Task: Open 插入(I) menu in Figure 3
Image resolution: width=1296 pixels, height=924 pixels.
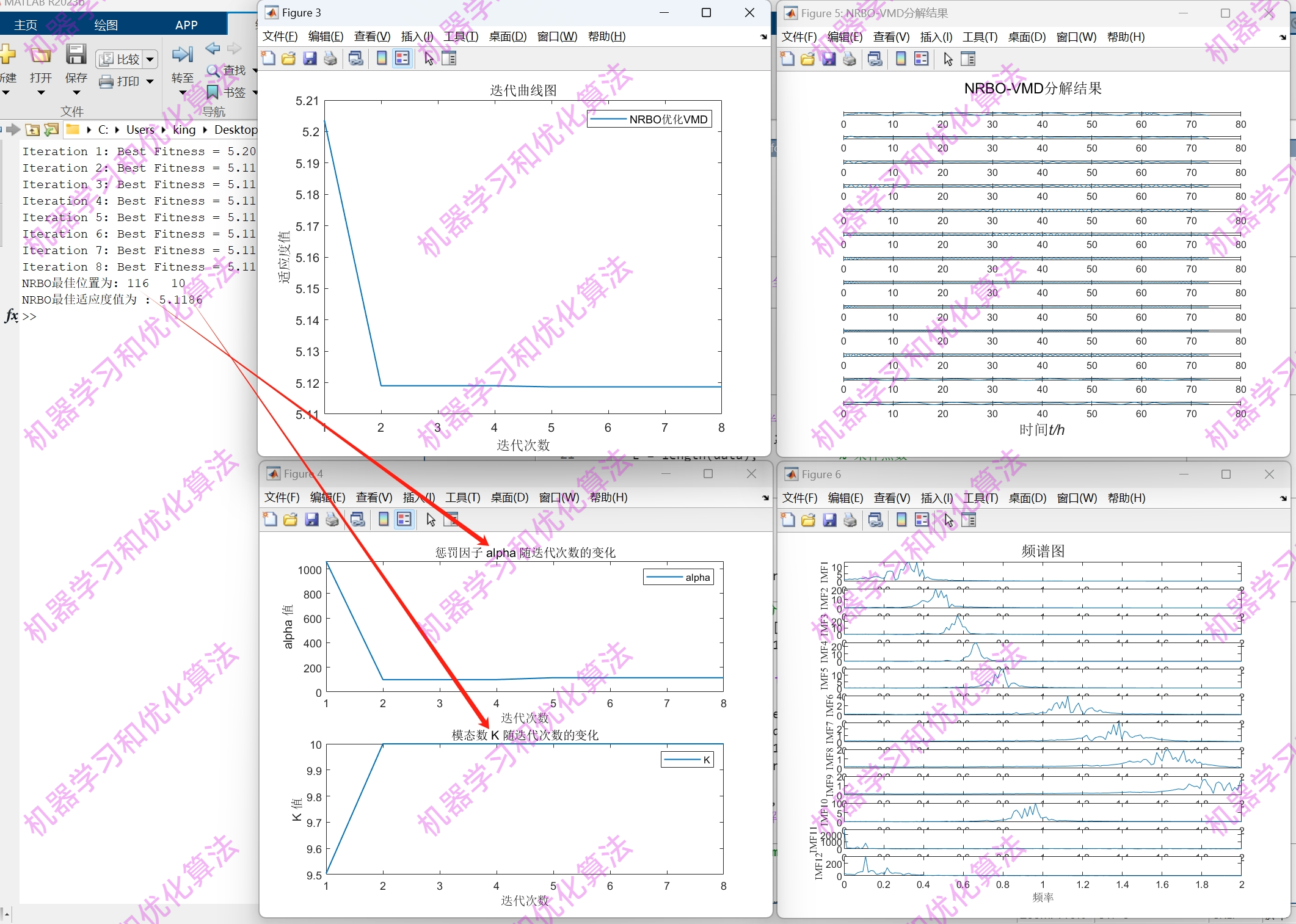Action: point(417,37)
